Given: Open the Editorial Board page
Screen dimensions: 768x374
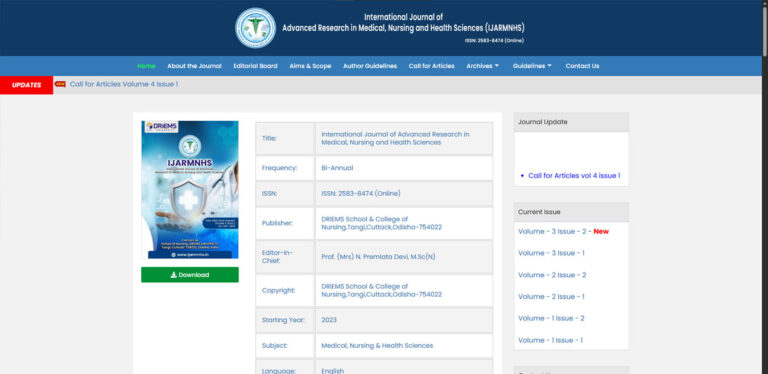Looking at the screenshot, I should click(255, 66).
